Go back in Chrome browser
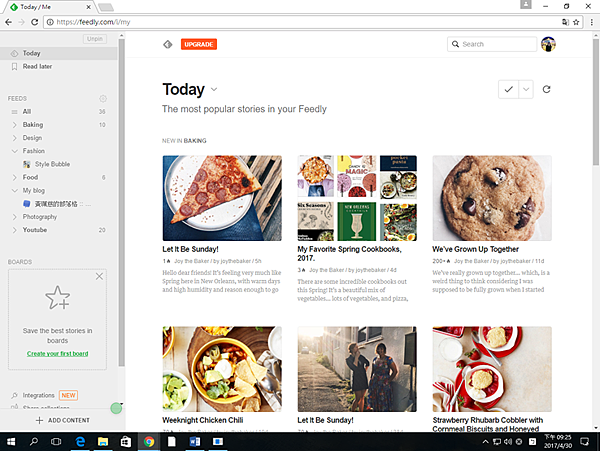Screen dimensions: 600x451 [8, 22]
